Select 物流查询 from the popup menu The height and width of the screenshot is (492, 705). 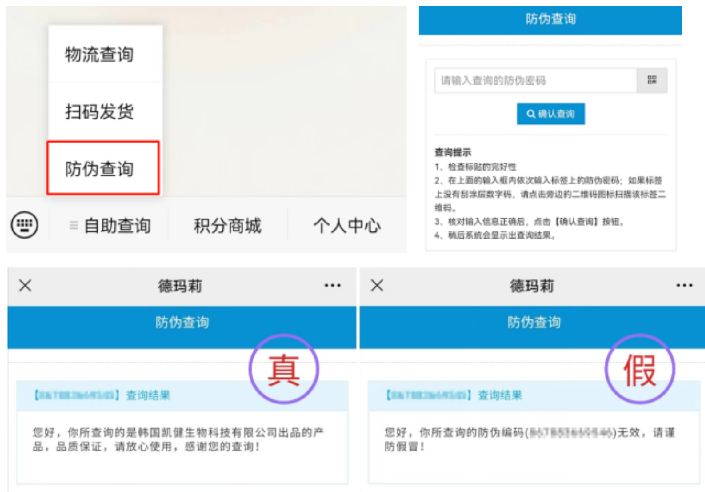(100, 54)
